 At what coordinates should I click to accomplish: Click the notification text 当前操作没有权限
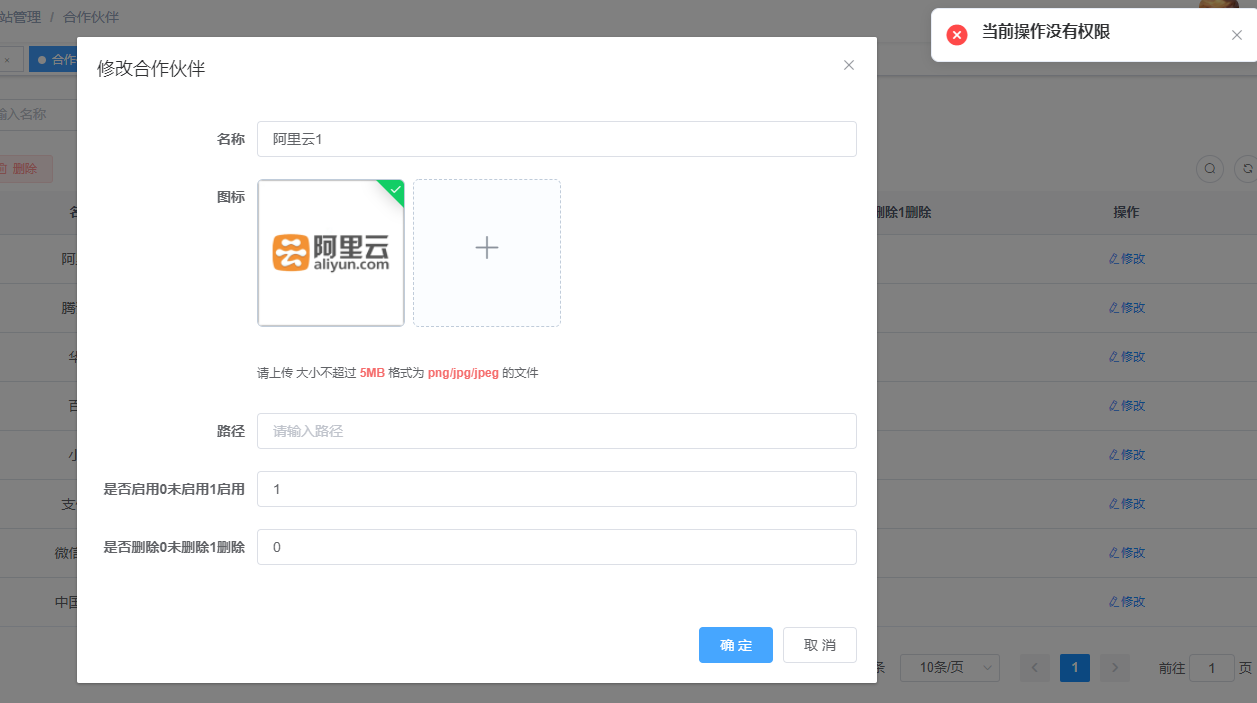point(1045,32)
